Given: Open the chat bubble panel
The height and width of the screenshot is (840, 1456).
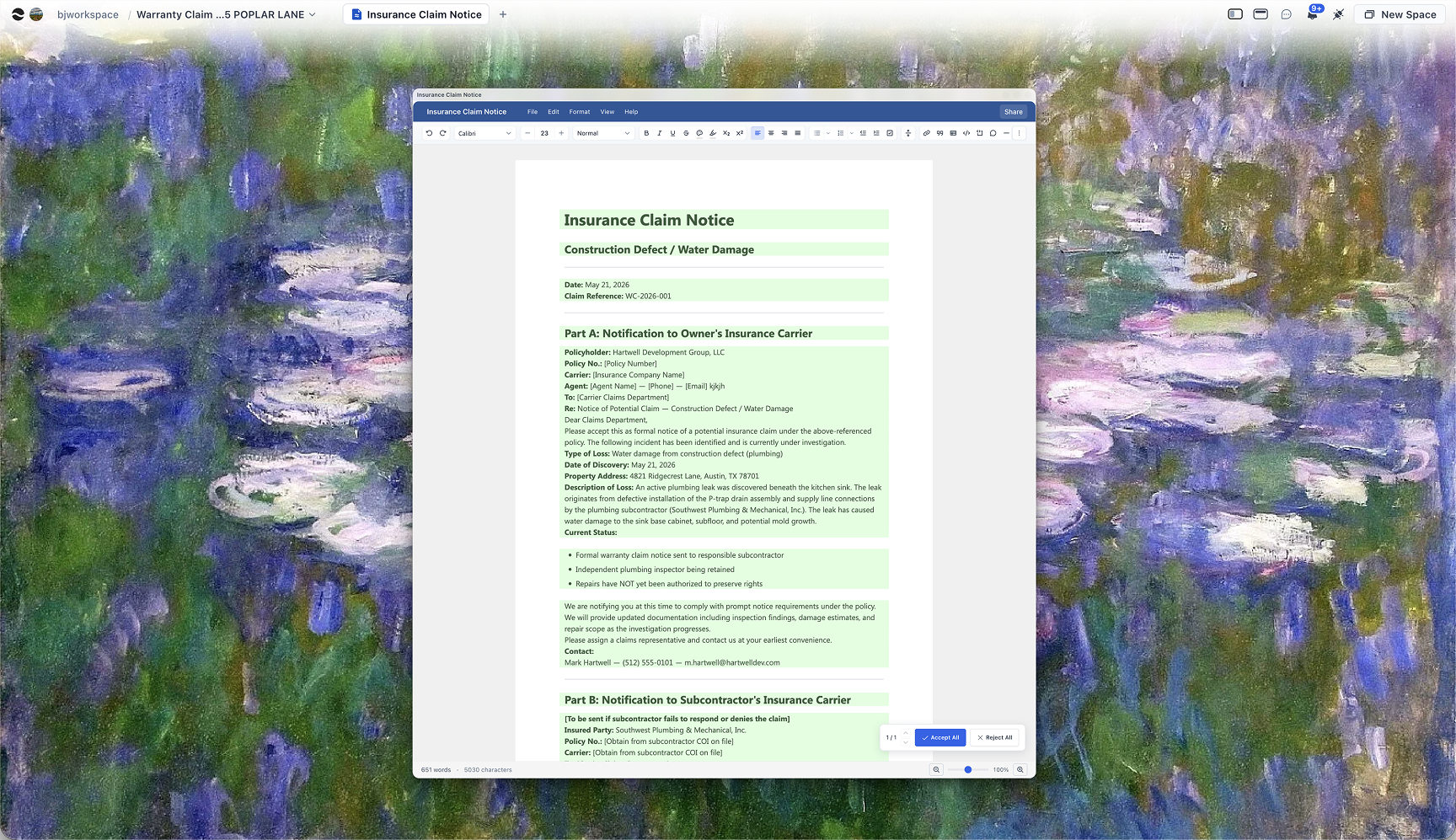Looking at the screenshot, I should [1287, 14].
